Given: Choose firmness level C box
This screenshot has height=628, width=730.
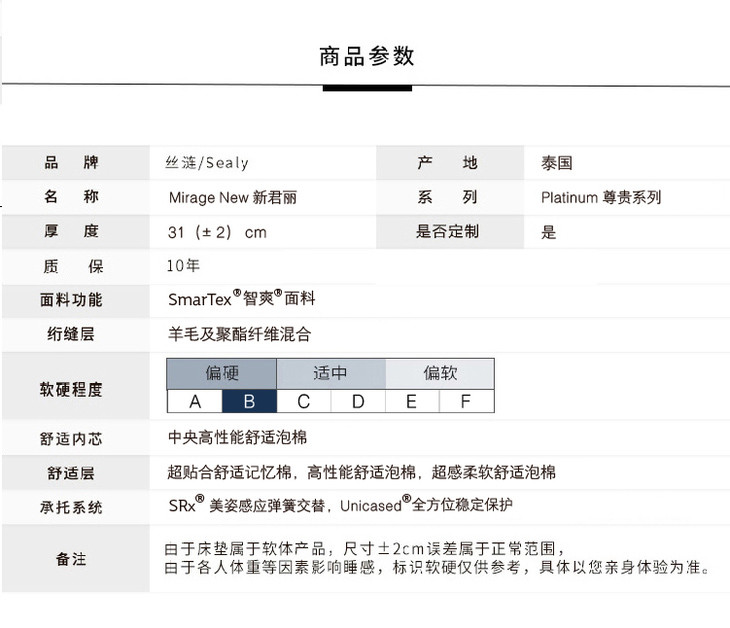Looking at the screenshot, I should click(x=303, y=402).
